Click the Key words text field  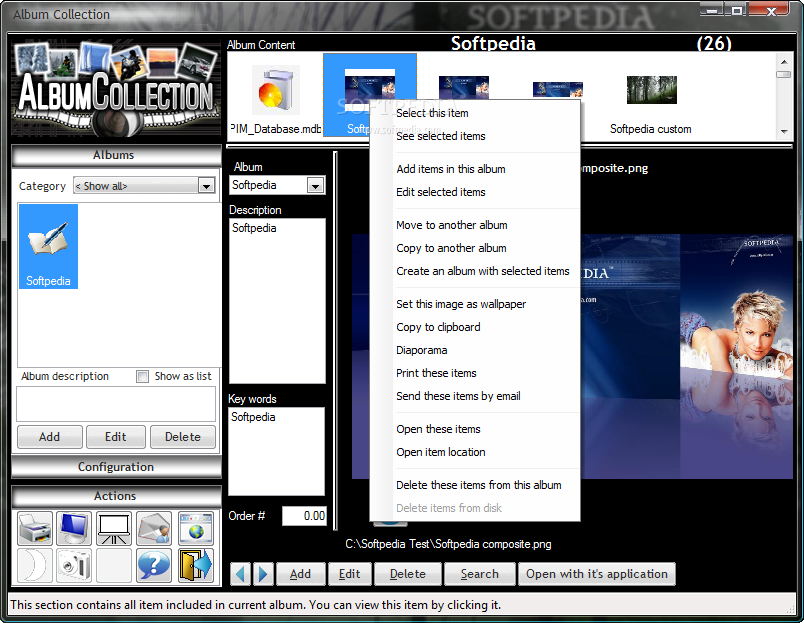(276, 451)
